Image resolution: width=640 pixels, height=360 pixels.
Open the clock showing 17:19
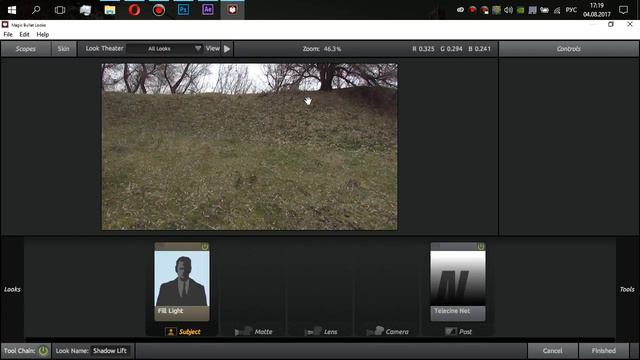pyautogui.click(x=597, y=10)
